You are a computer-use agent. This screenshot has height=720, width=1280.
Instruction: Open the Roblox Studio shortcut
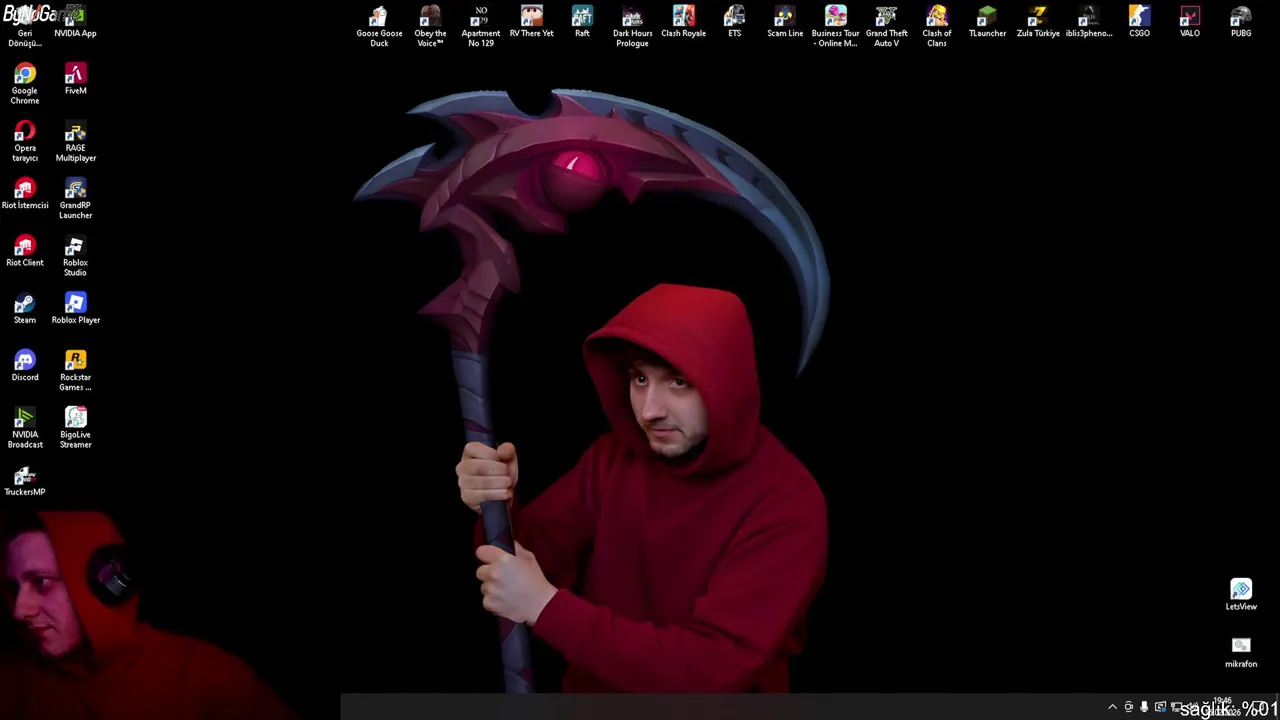(75, 256)
